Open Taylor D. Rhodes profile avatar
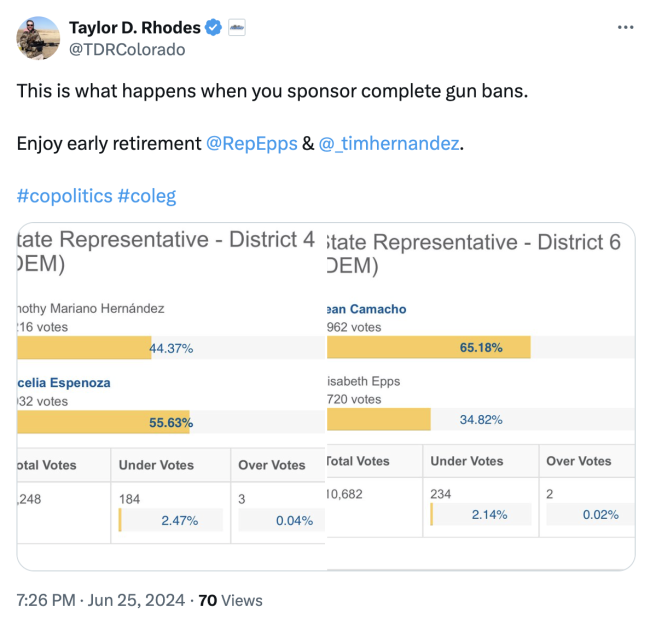This screenshot has height=619, width=650. click(37, 38)
